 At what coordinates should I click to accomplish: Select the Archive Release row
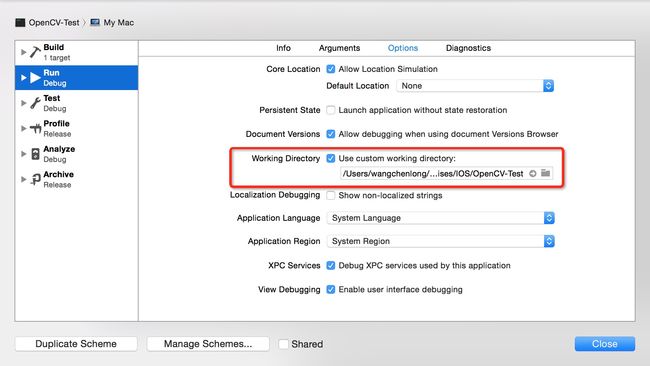77,179
